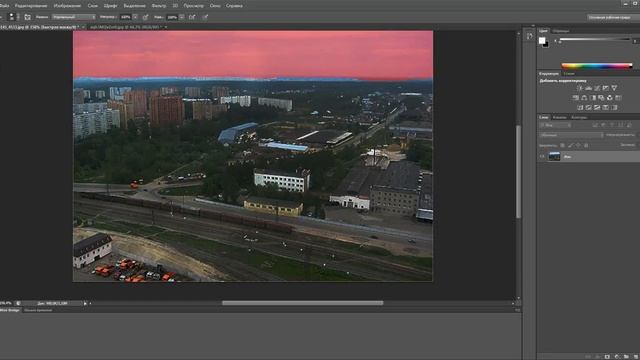Image resolution: width=640 pixels, height=360 pixels.
Task: Add Selective Color adjustment icon
Action: click(614, 107)
